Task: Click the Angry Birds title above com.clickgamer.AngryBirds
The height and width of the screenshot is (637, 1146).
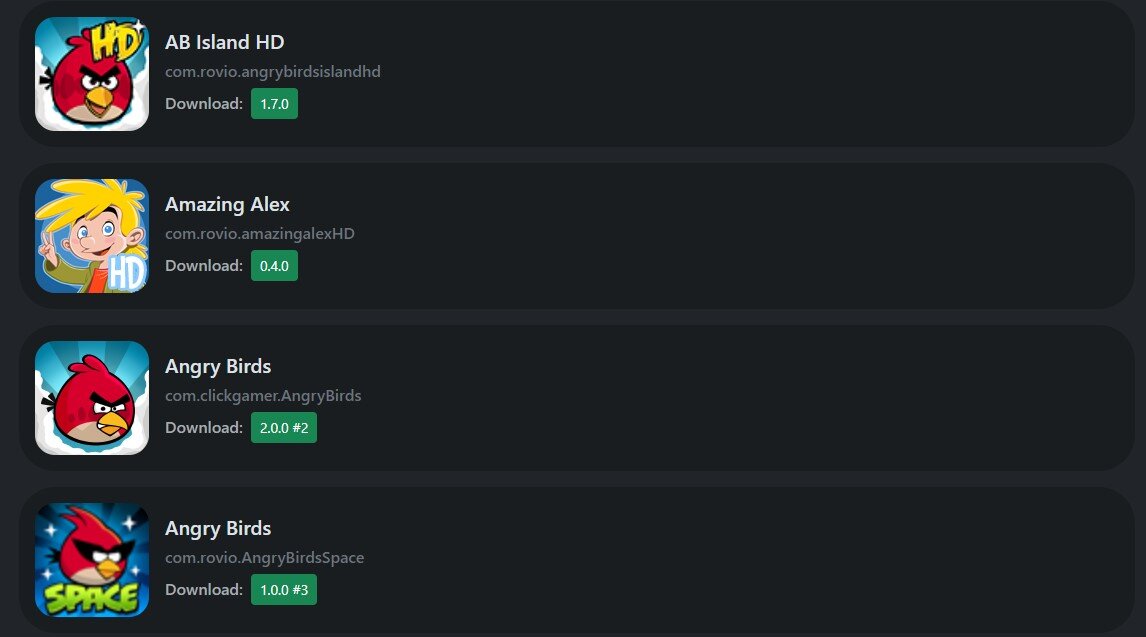Action: (x=218, y=367)
